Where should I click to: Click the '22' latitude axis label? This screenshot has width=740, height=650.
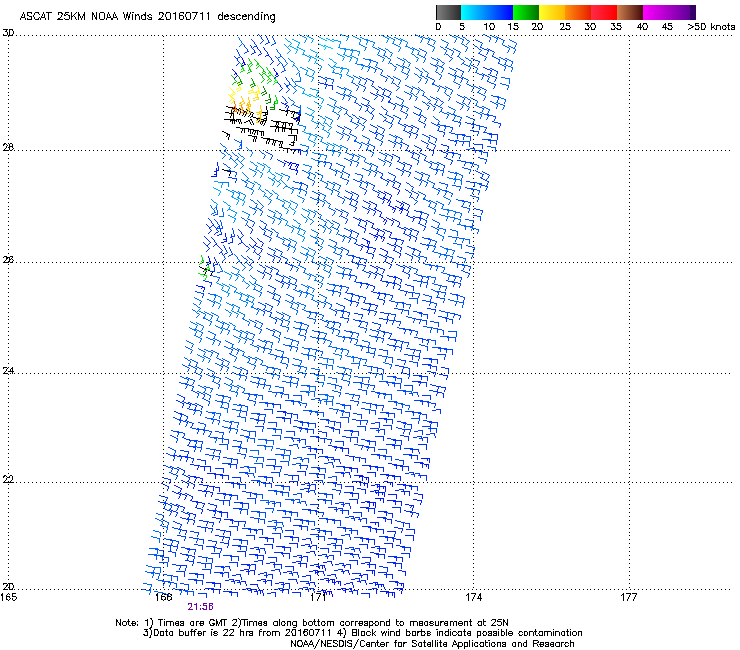pyautogui.click(x=8, y=480)
